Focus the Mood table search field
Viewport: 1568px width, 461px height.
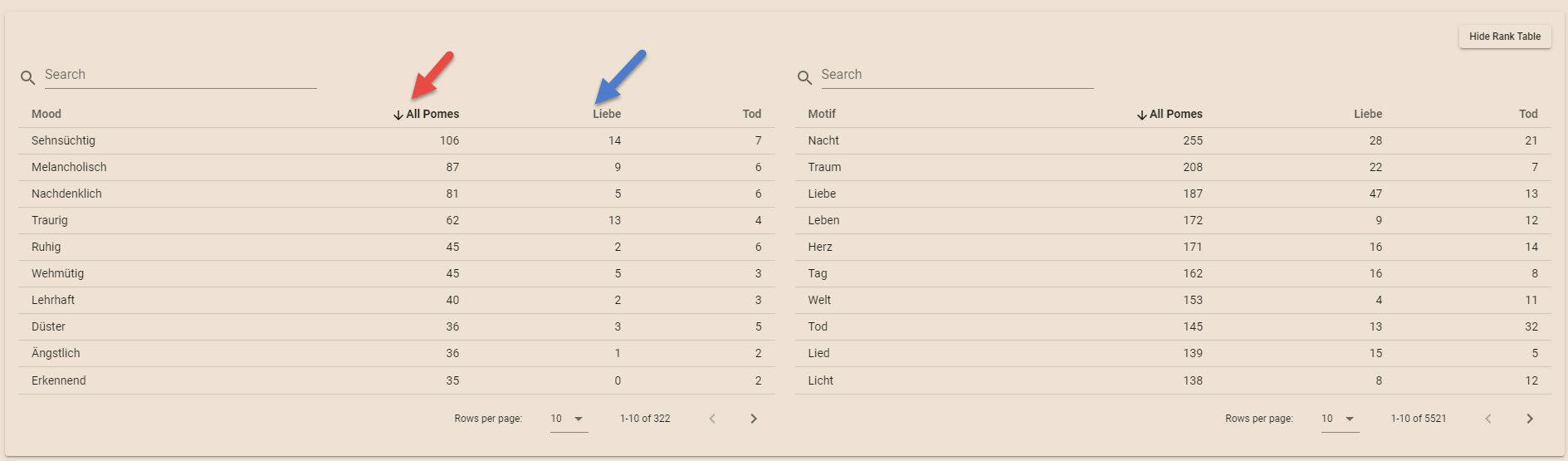pos(179,75)
